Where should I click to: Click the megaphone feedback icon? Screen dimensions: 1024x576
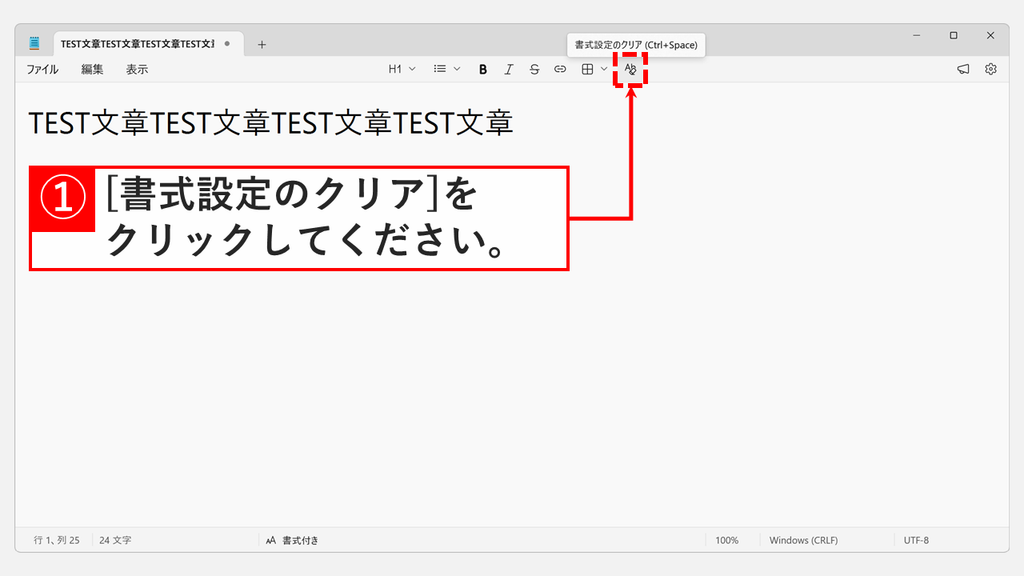(x=963, y=69)
